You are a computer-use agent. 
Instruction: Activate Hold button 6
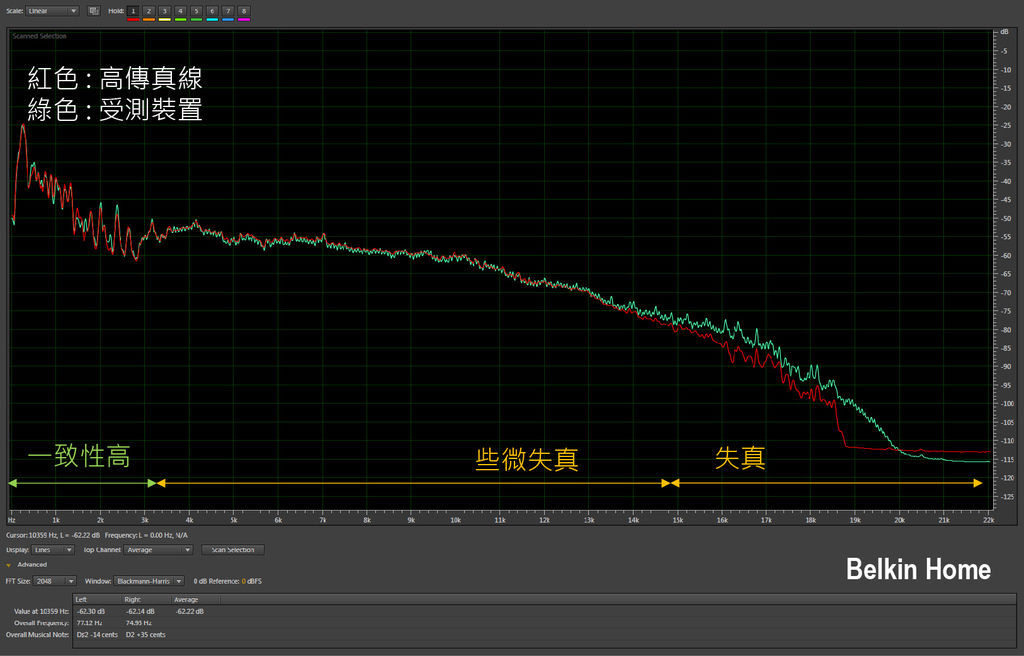212,11
